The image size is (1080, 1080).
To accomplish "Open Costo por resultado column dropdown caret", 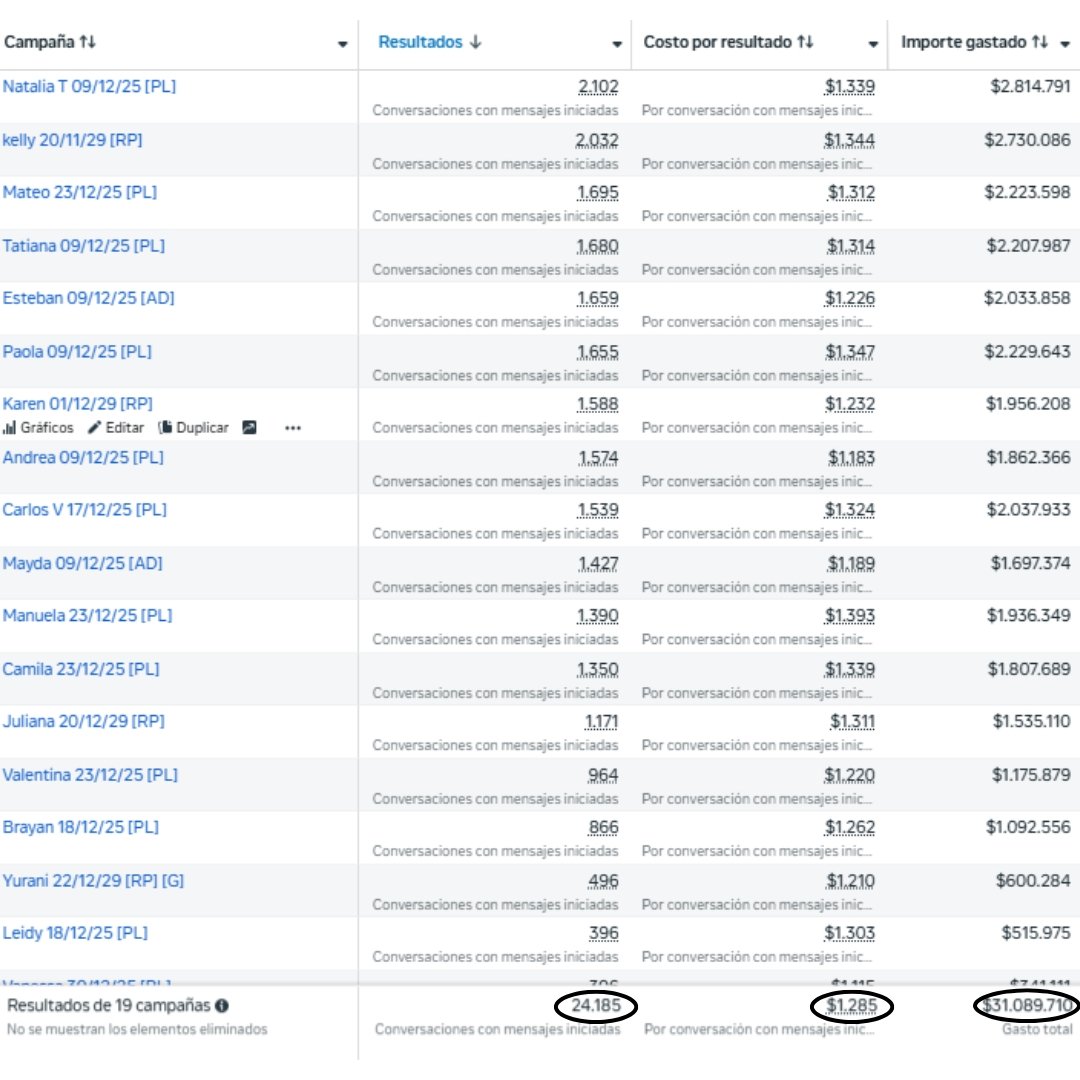I will pyautogui.click(x=873, y=44).
